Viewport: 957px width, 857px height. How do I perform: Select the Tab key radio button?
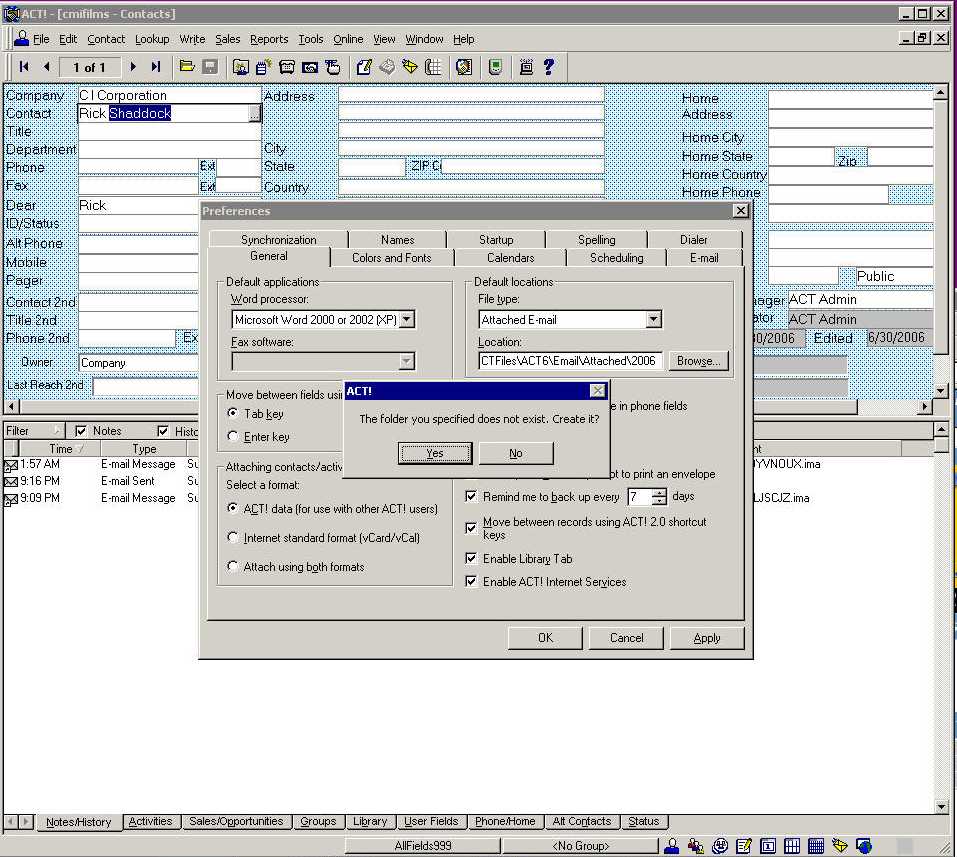(233, 413)
